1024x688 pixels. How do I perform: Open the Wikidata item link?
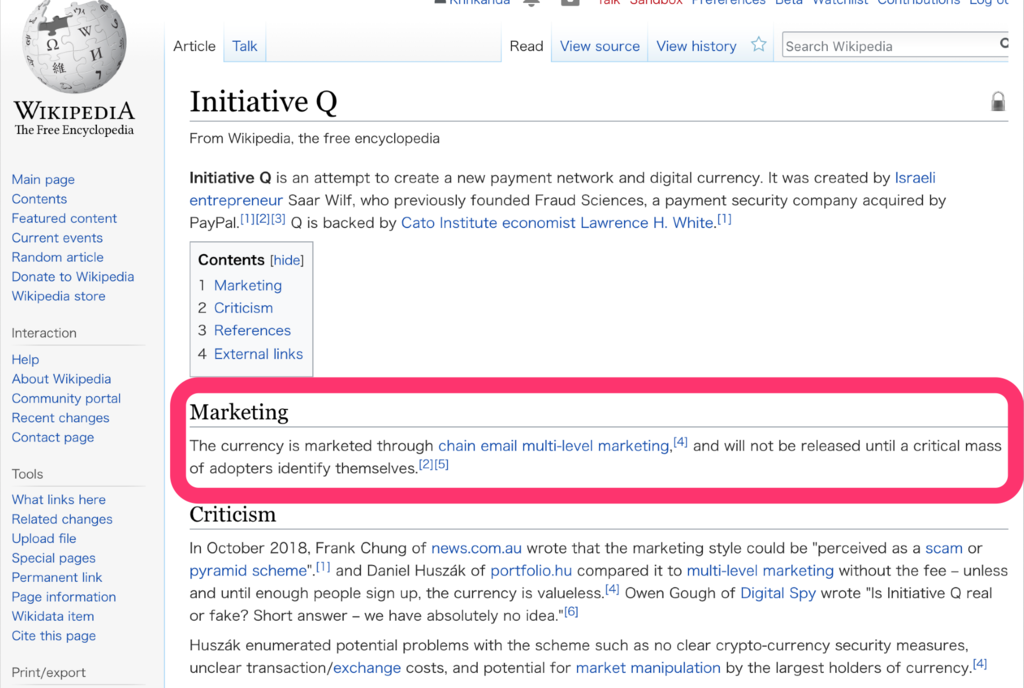coord(53,616)
